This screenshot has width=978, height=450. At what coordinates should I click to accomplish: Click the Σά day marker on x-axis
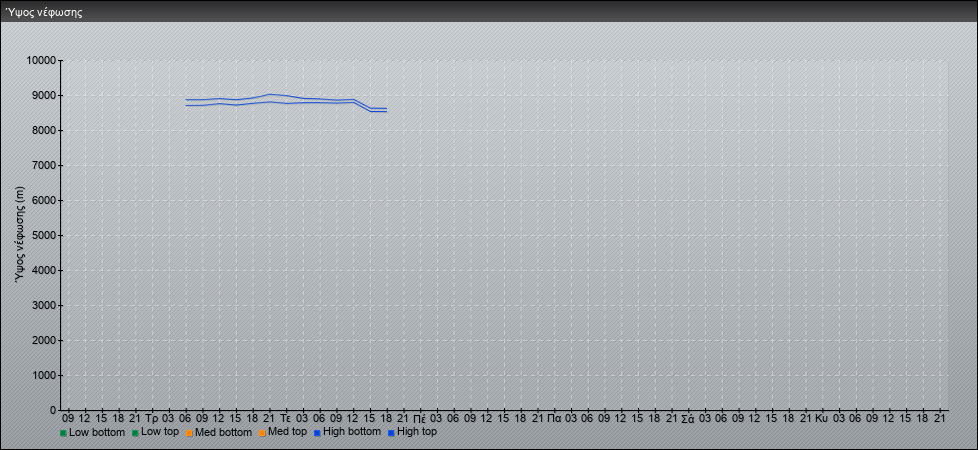click(687, 417)
